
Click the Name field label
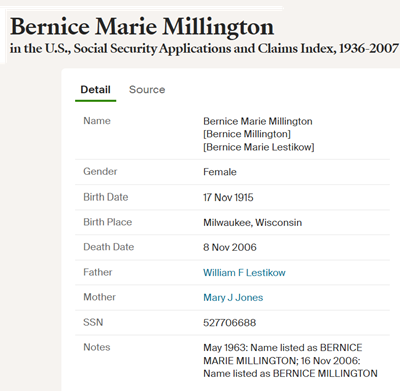[x=97, y=121]
